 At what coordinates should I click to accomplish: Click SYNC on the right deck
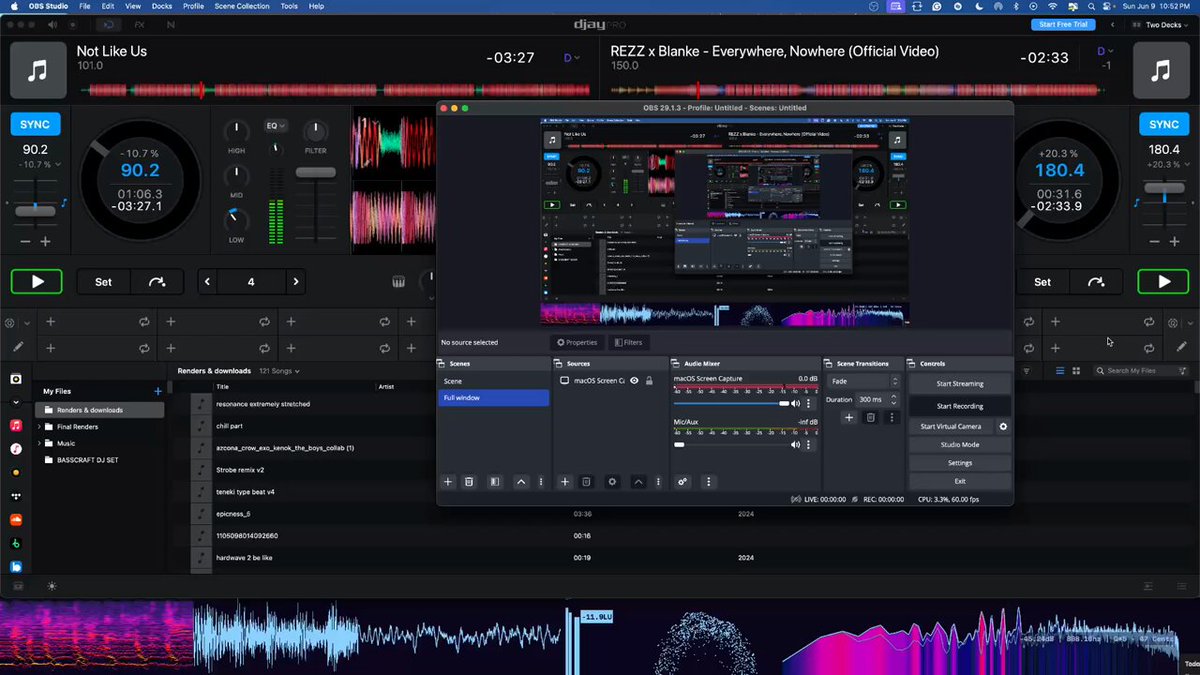tap(1164, 125)
